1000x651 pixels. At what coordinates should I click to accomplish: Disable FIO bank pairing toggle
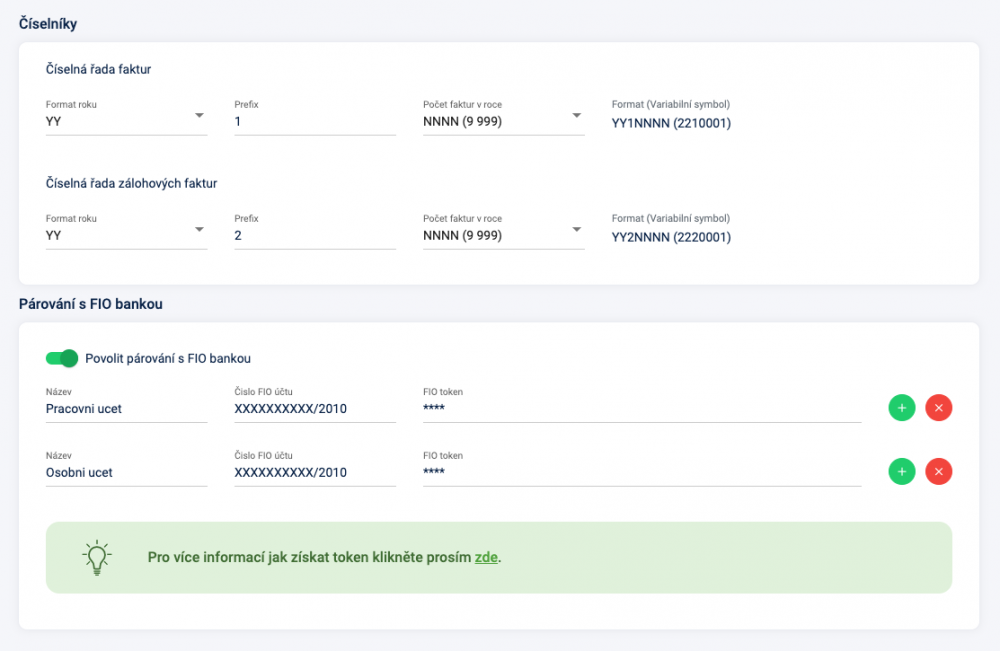[x=62, y=358]
